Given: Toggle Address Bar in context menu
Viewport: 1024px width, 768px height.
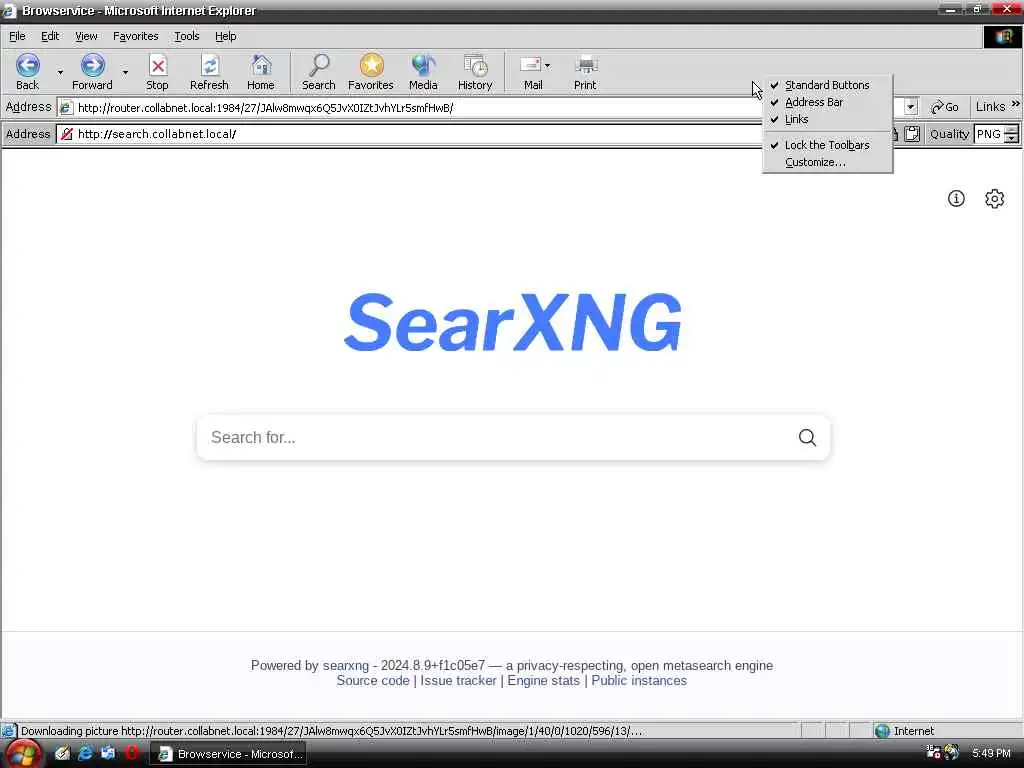Looking at the screenshot, I should pyautogui.click(x=827, y=102).
